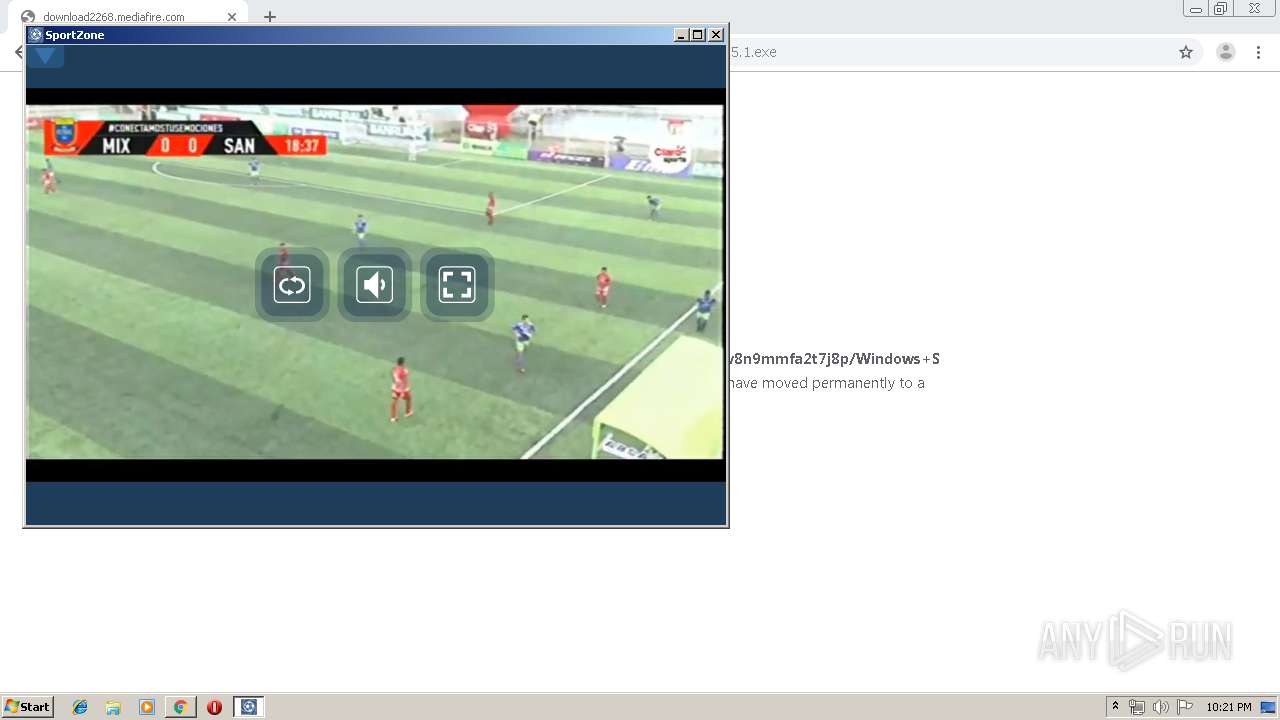Minimize the SportZone window
The width and height of the screenshot is (1280, 720).
coord(681,35)
